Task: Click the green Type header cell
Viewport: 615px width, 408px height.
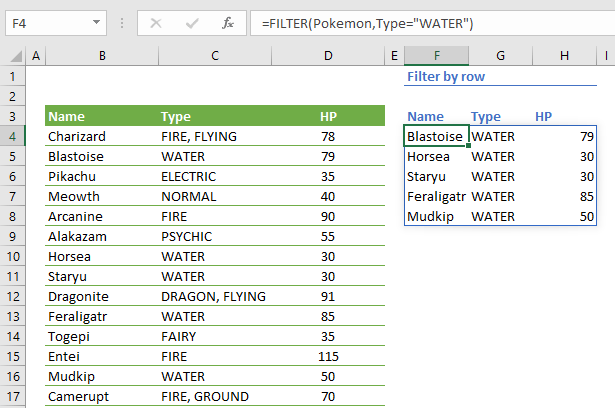Action: [215, 116]
